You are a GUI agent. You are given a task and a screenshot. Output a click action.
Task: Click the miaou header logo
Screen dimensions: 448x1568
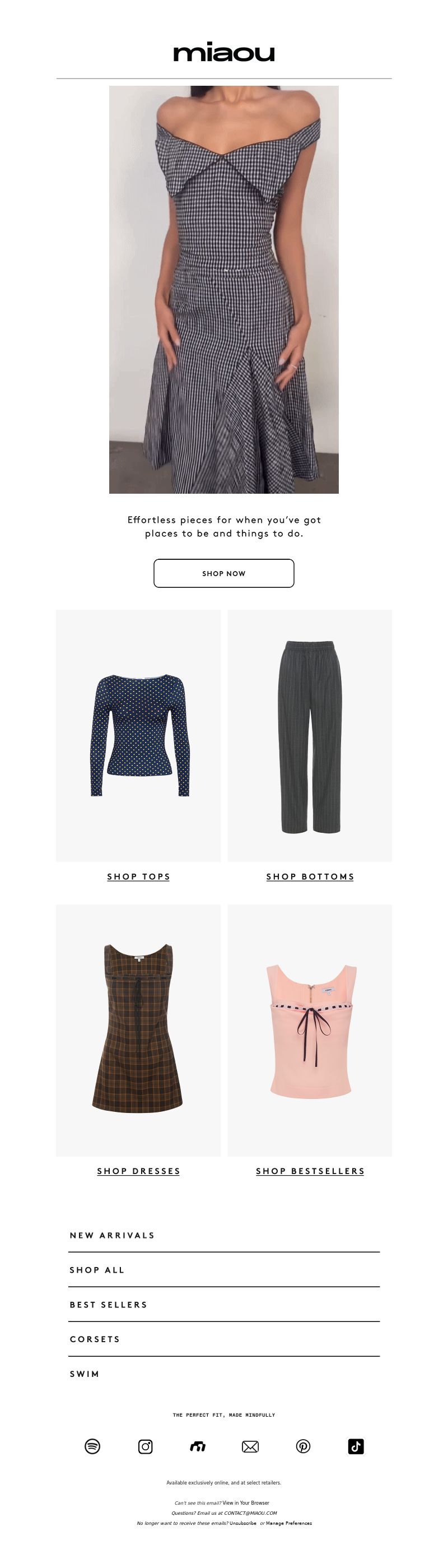[225, 54]
